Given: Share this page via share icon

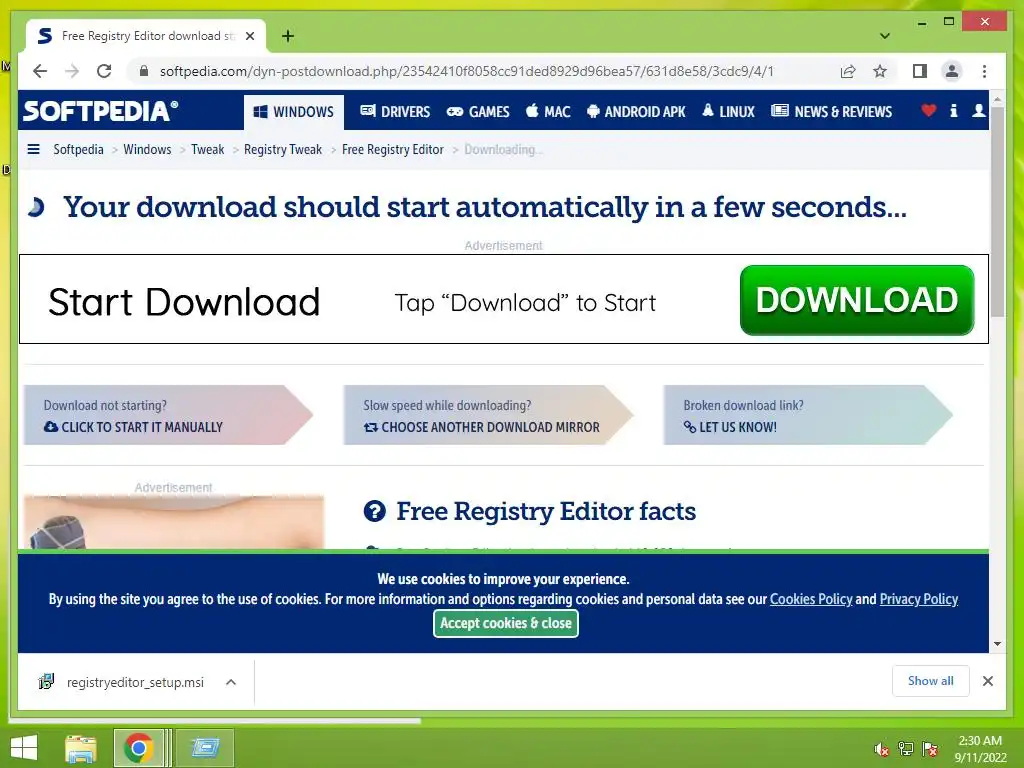Looking at the screenshot, I should click(848, 71).
